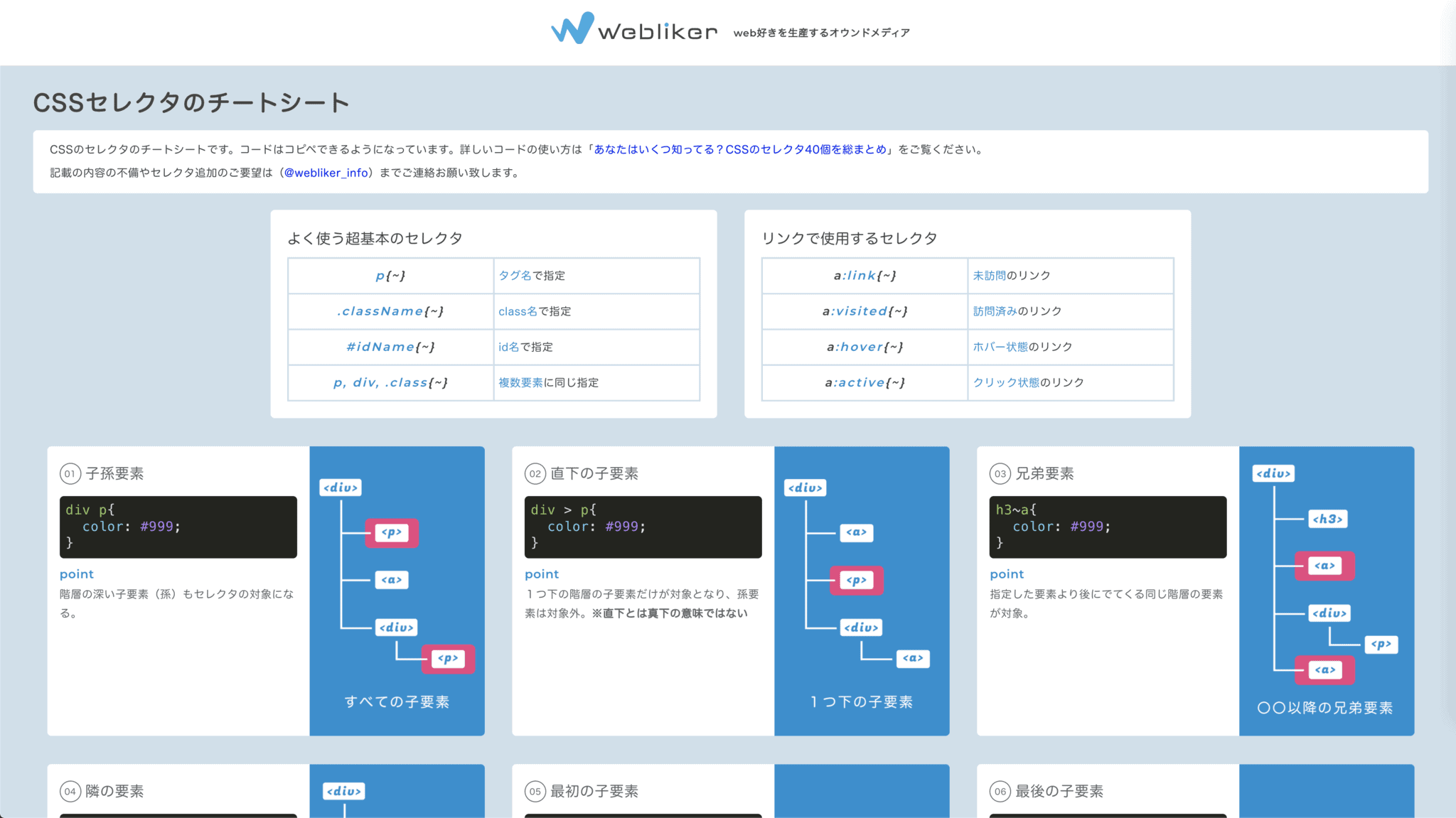Viewport: 1456px width, 818px height.
Task: Click the a:active selector row
Action: (x=866, y=382)
